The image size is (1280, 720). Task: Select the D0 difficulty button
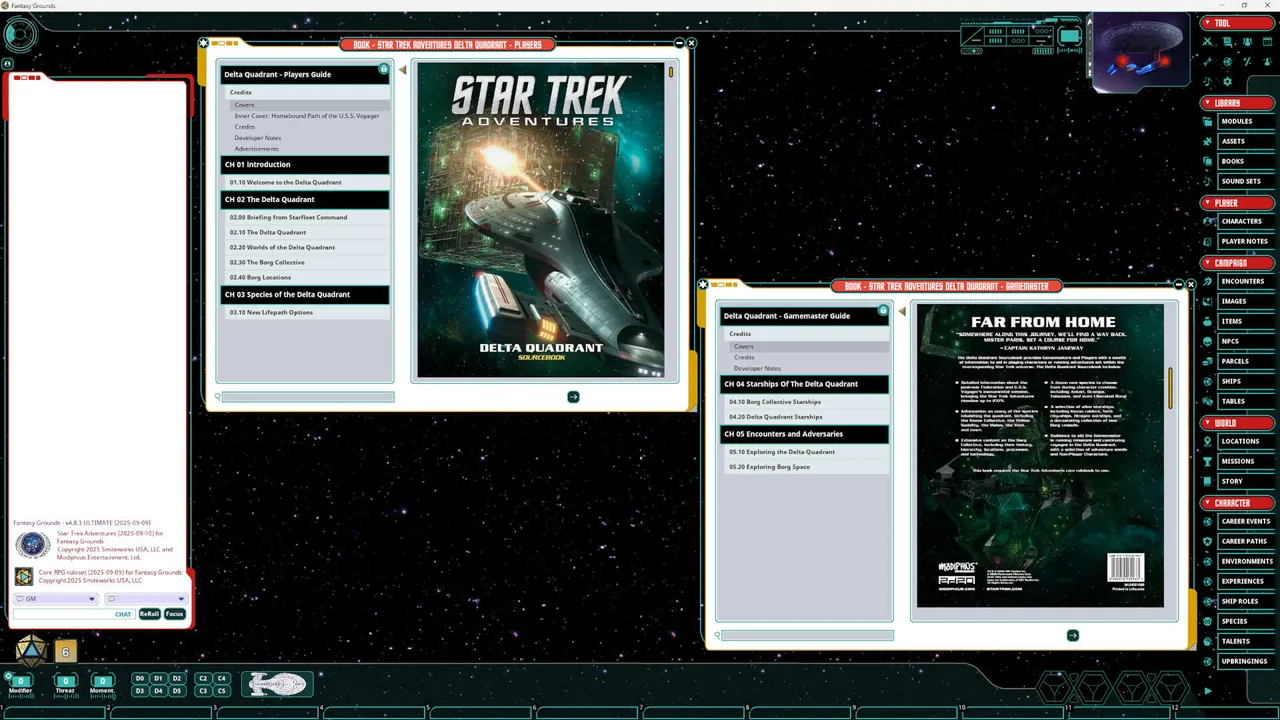[140, 678]
